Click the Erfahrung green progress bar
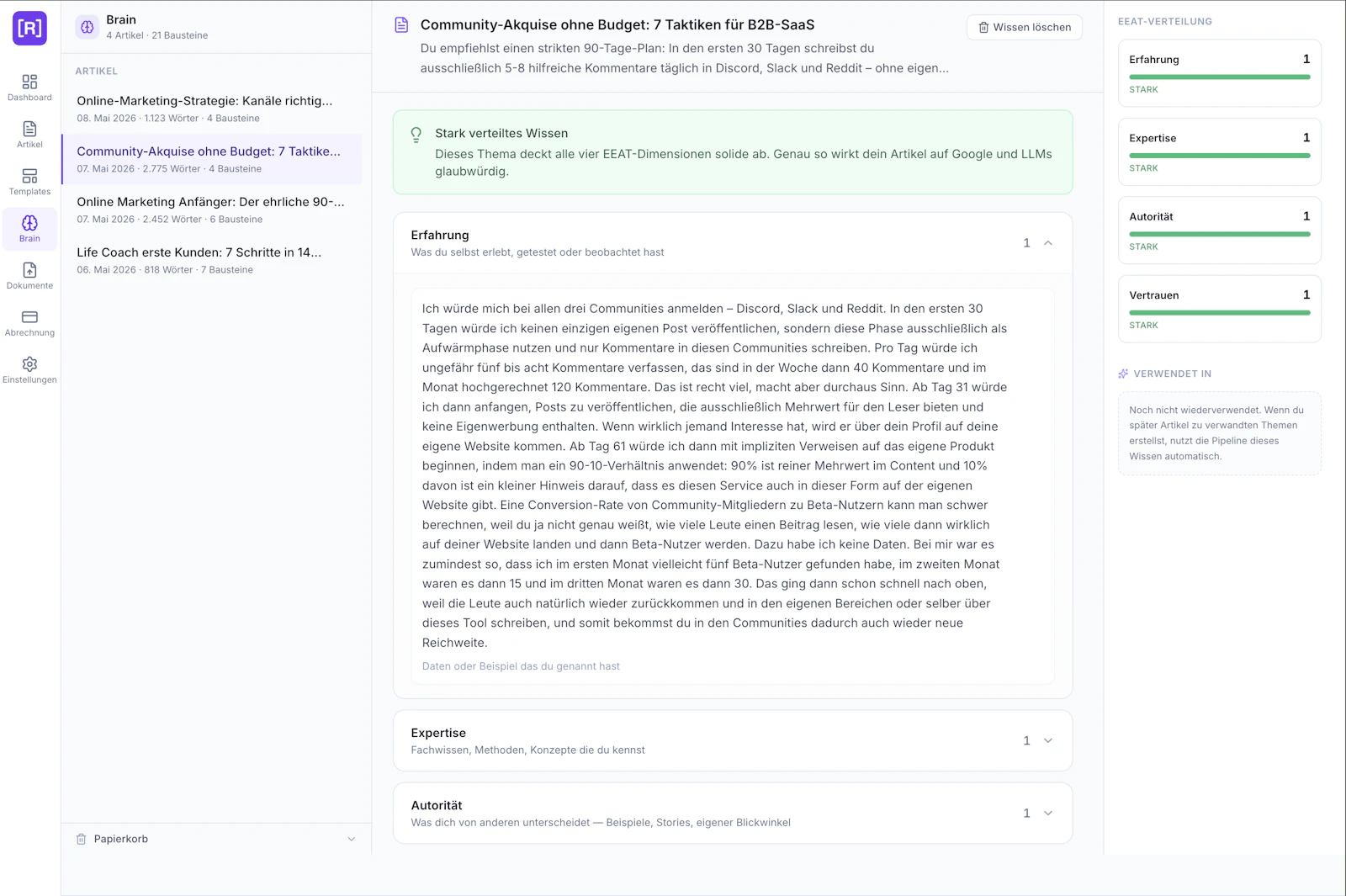The width and height of the screenshot is (1346, 896). click(1220, 77)
